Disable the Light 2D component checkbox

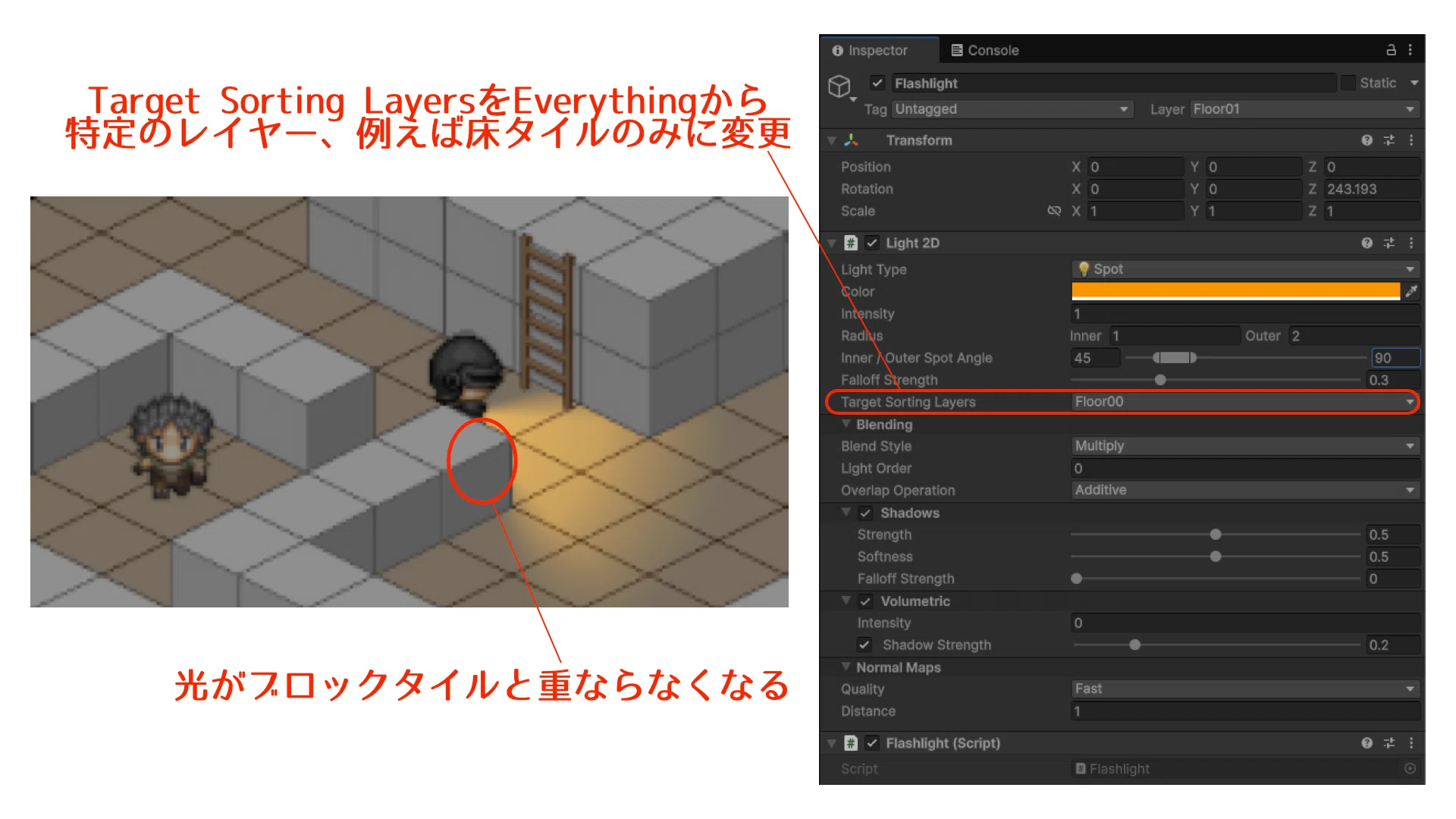click(x=872, y=243)
